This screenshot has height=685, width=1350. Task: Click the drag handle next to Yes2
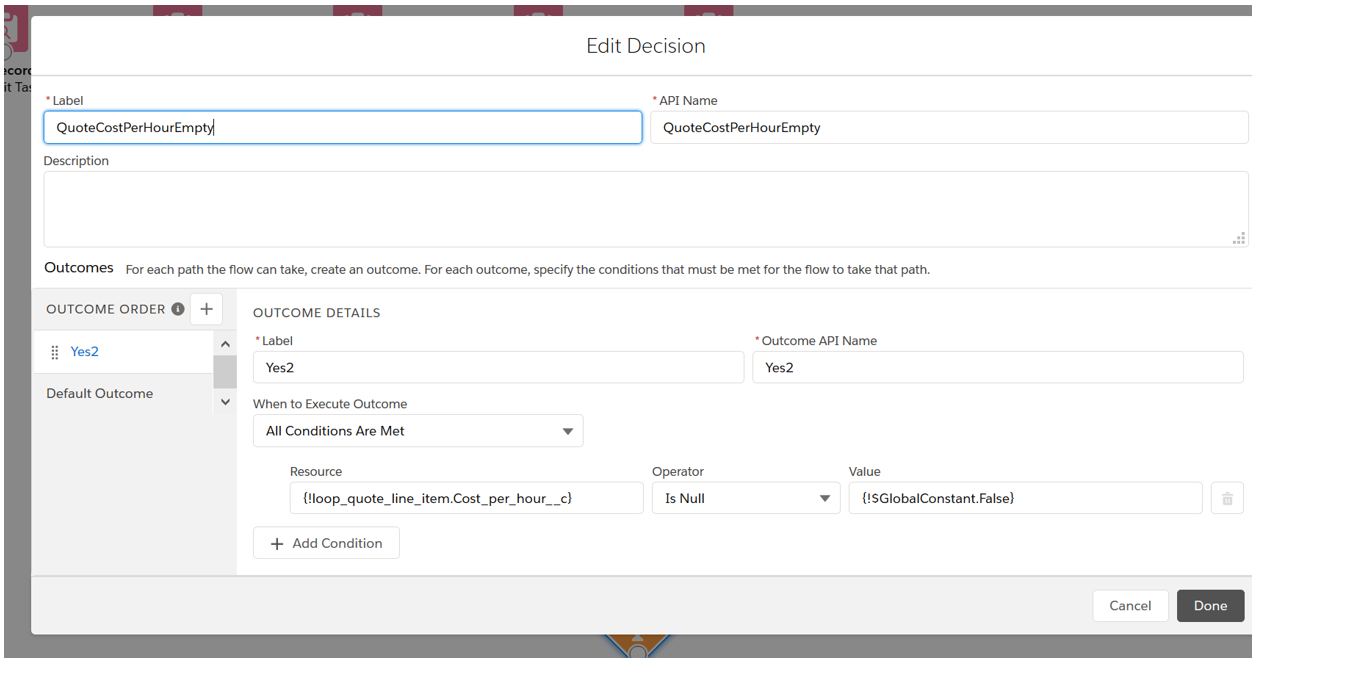(55, 351)
